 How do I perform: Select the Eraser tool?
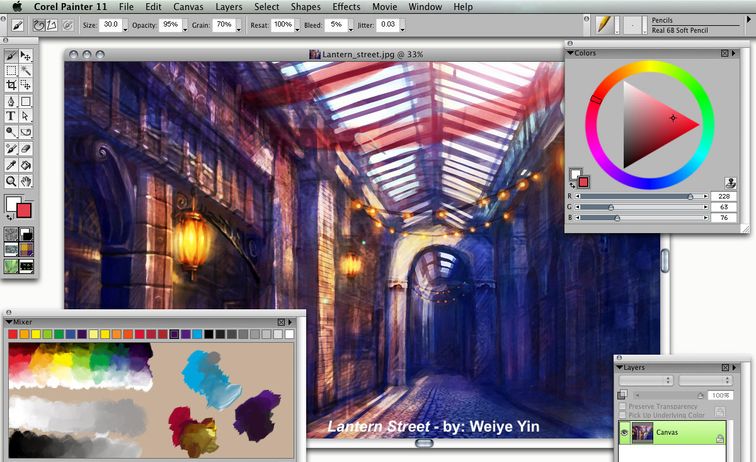26,149
